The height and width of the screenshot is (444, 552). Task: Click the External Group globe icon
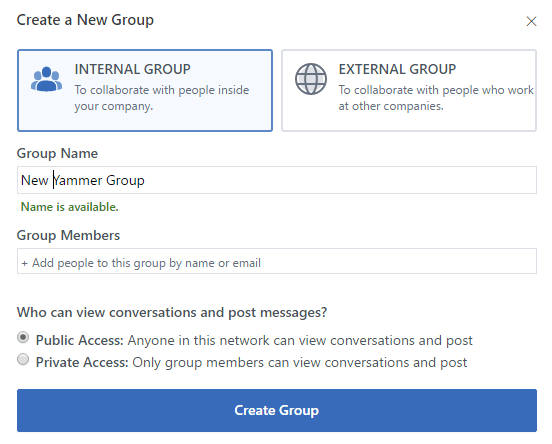tap(310, 79)
